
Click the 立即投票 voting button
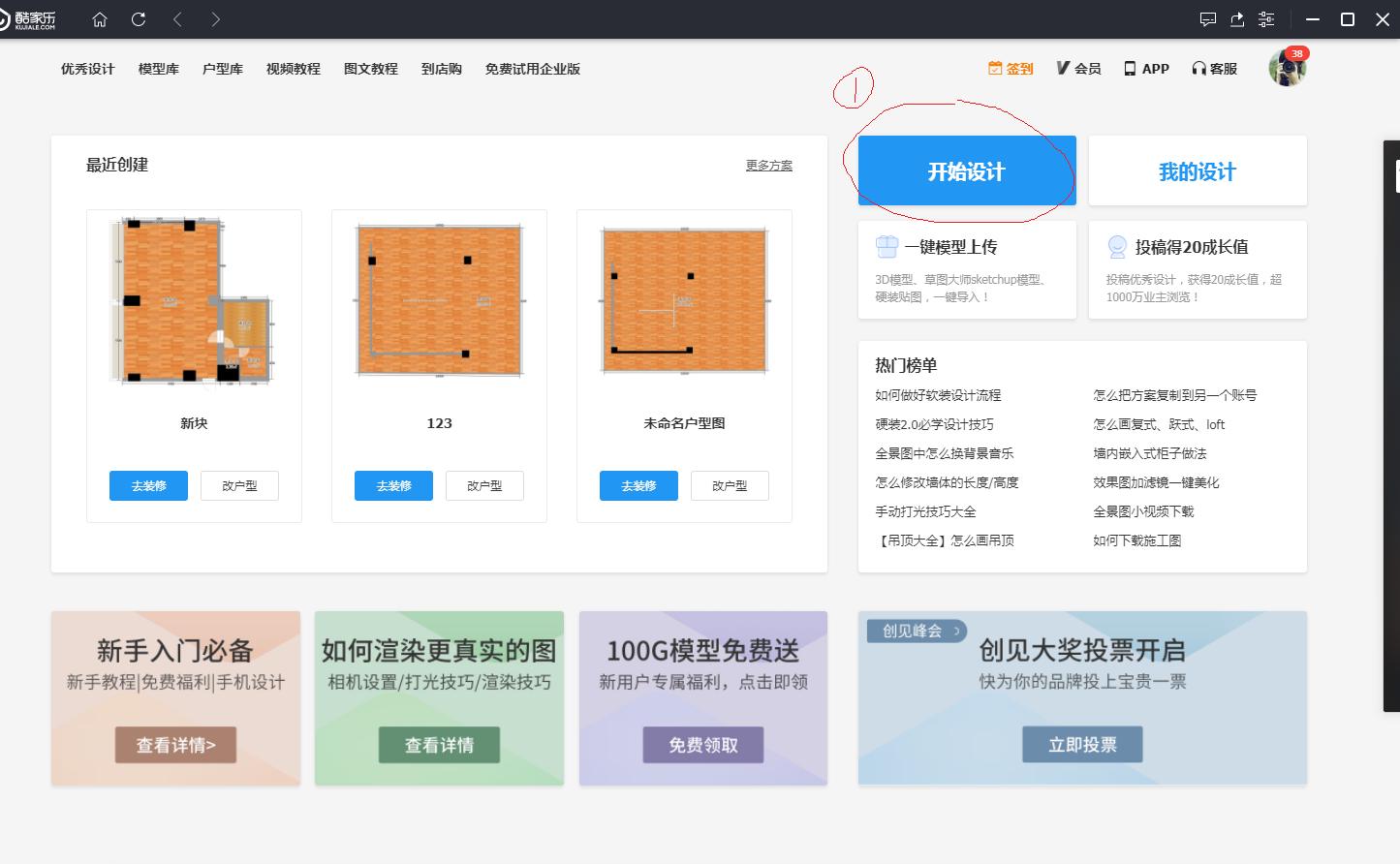[x=1082, y=745]
